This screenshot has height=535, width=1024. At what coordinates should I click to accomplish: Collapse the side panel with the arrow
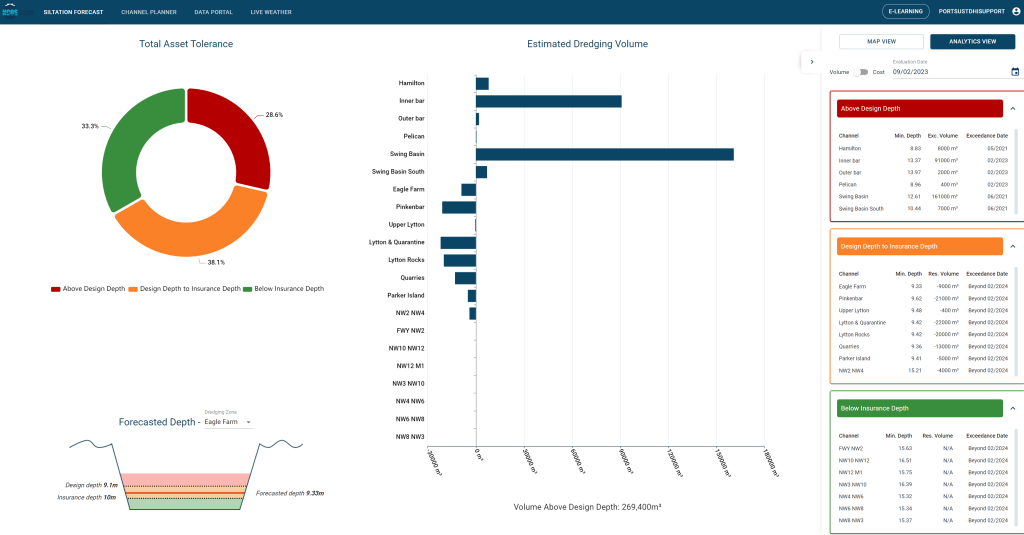[812, 62]
